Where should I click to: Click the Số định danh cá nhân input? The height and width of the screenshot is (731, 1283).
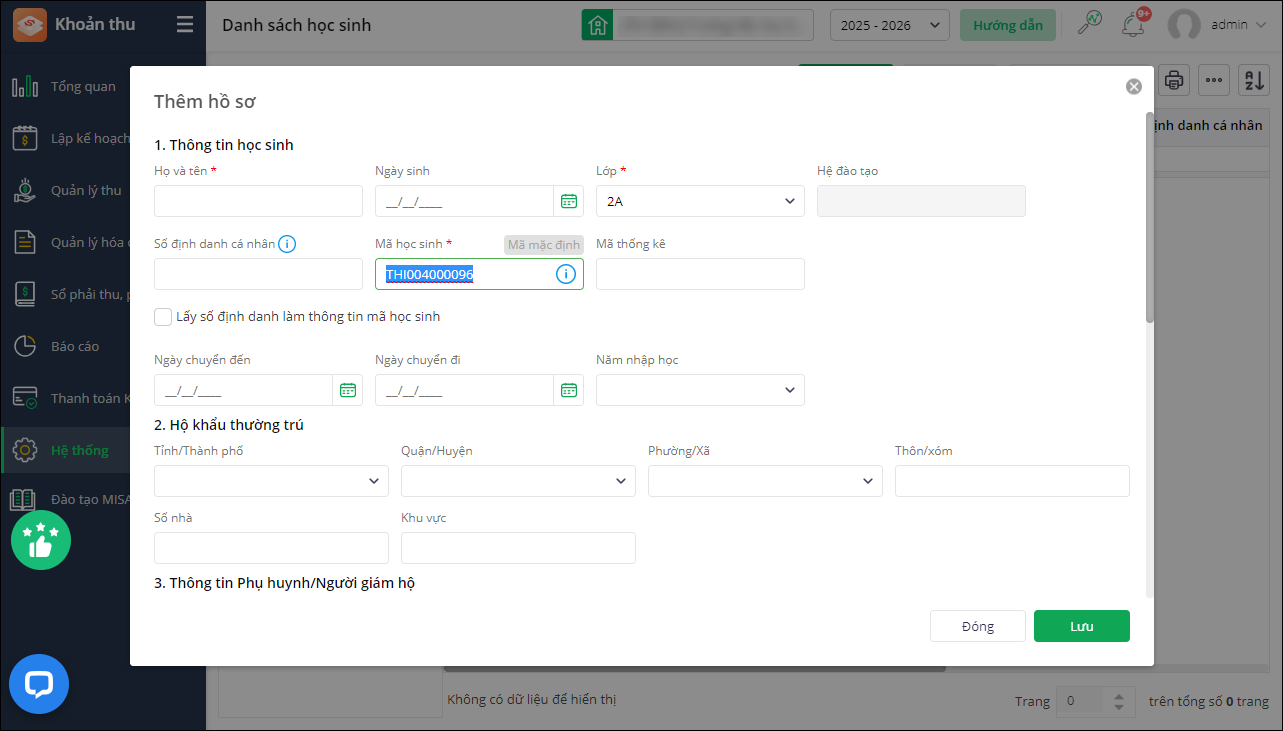[x=258, y=274]
